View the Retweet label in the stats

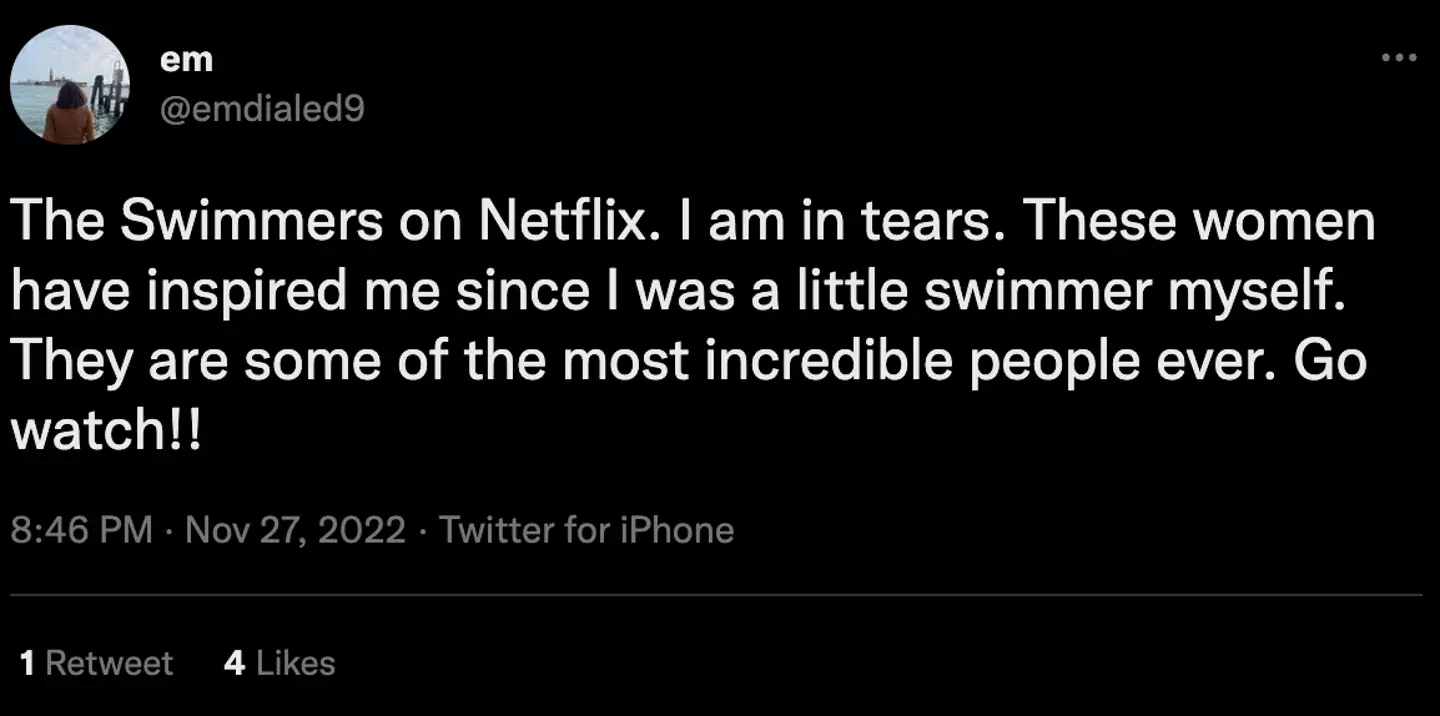pyautogui.click(x=109, y=663)
